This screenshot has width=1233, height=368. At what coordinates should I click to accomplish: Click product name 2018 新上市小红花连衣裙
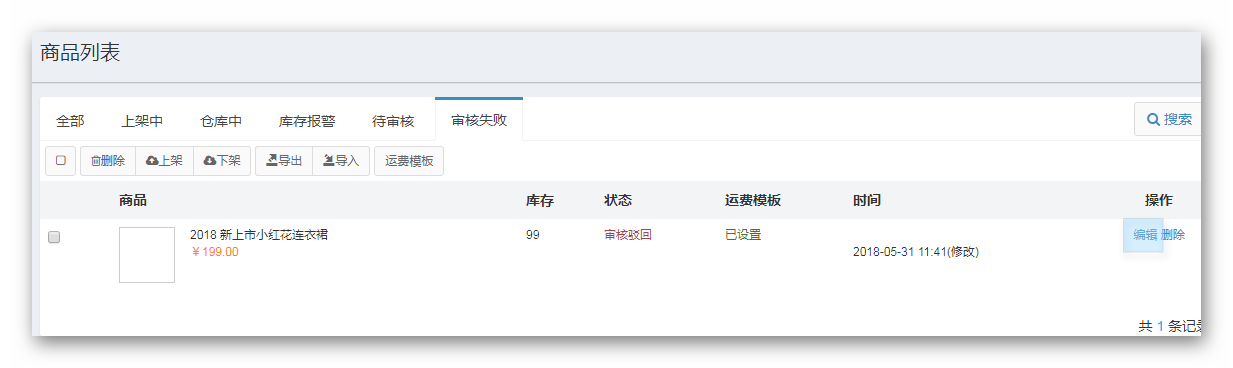[x=259, y=235]
